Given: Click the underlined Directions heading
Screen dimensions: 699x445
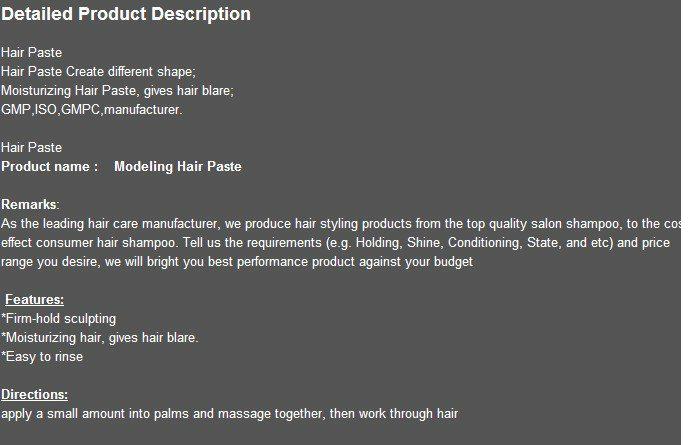Looking at the screenshot, I should 34,395.
